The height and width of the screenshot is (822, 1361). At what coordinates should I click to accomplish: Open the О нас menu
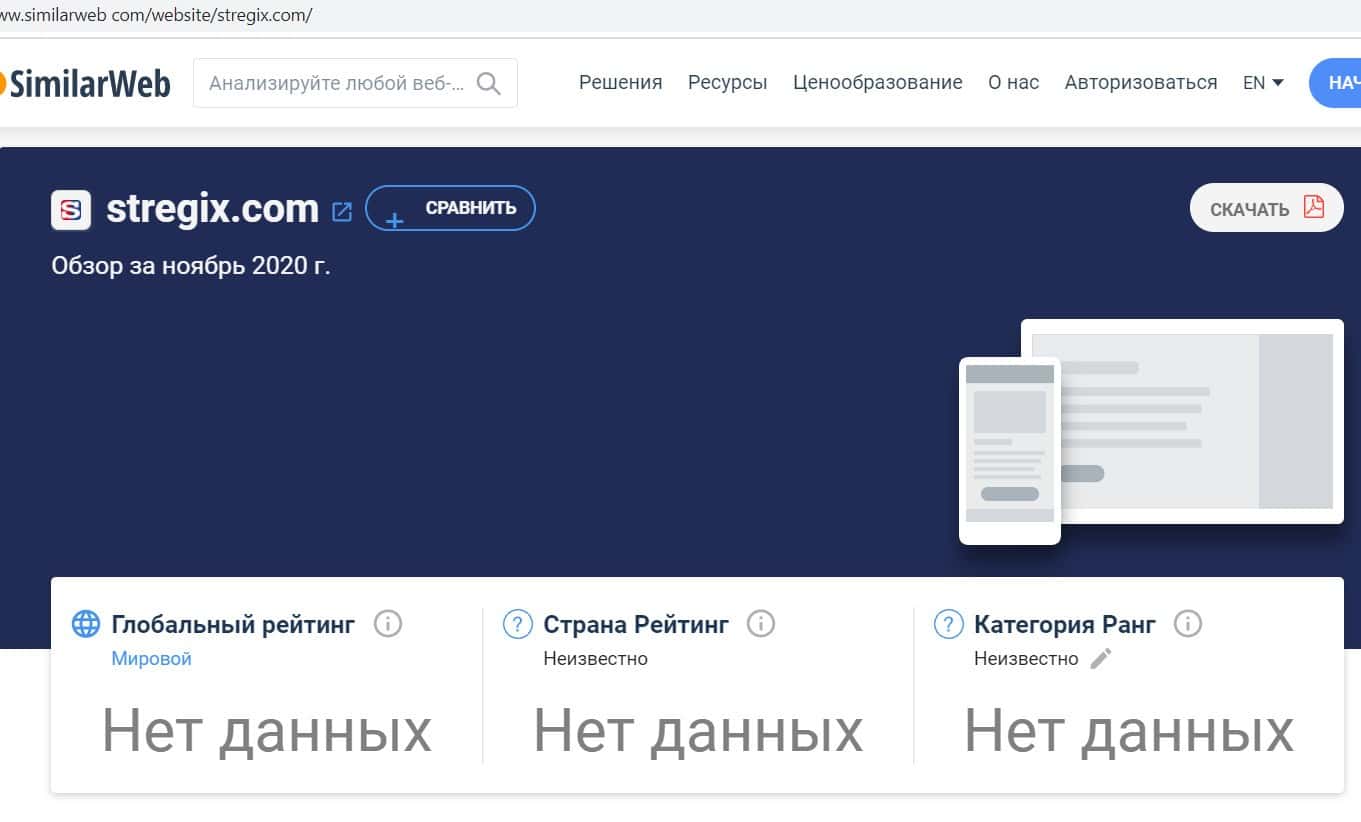[1014, 83]
